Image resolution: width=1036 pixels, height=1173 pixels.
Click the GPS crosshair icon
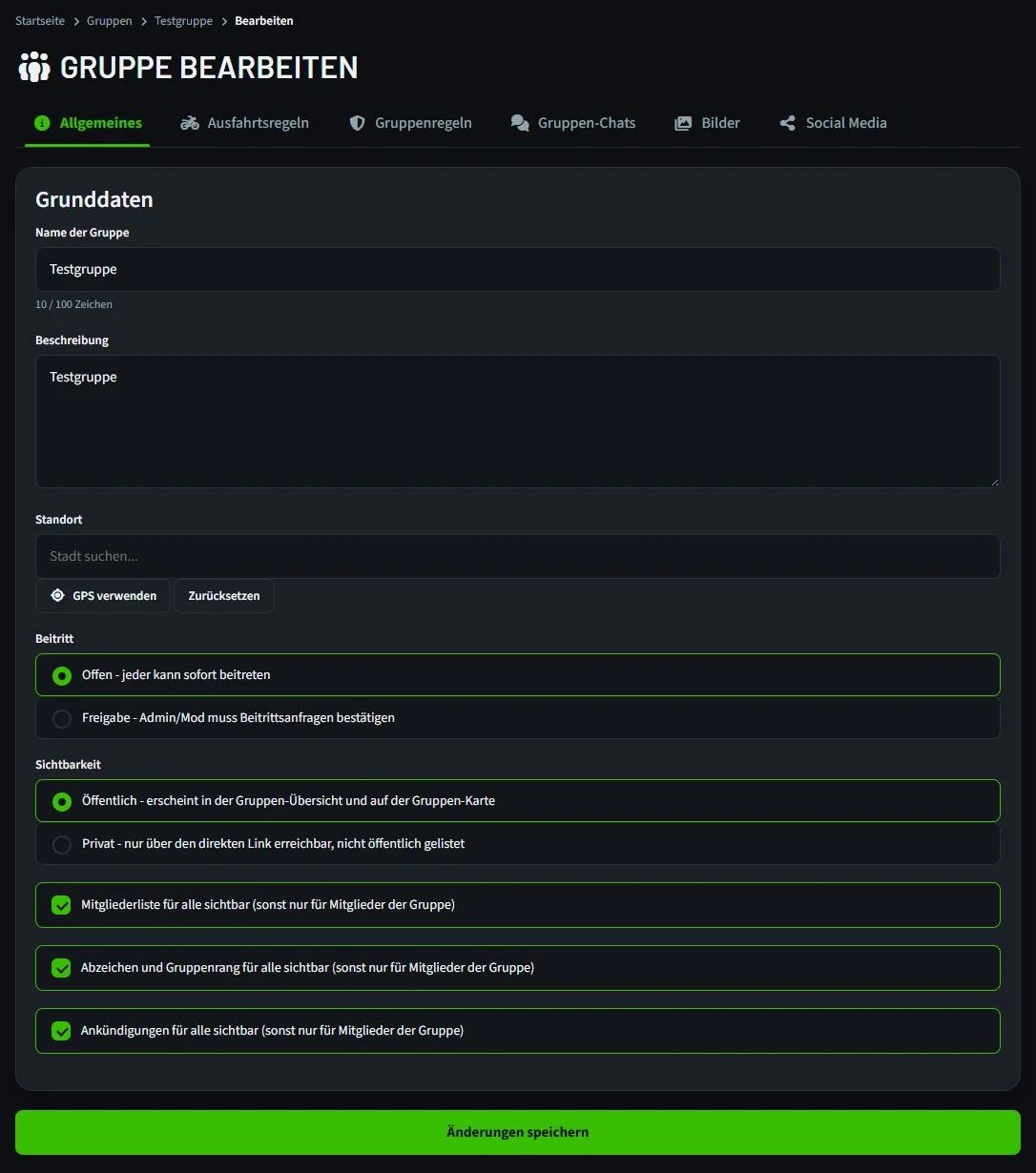(x=58, y=595)
